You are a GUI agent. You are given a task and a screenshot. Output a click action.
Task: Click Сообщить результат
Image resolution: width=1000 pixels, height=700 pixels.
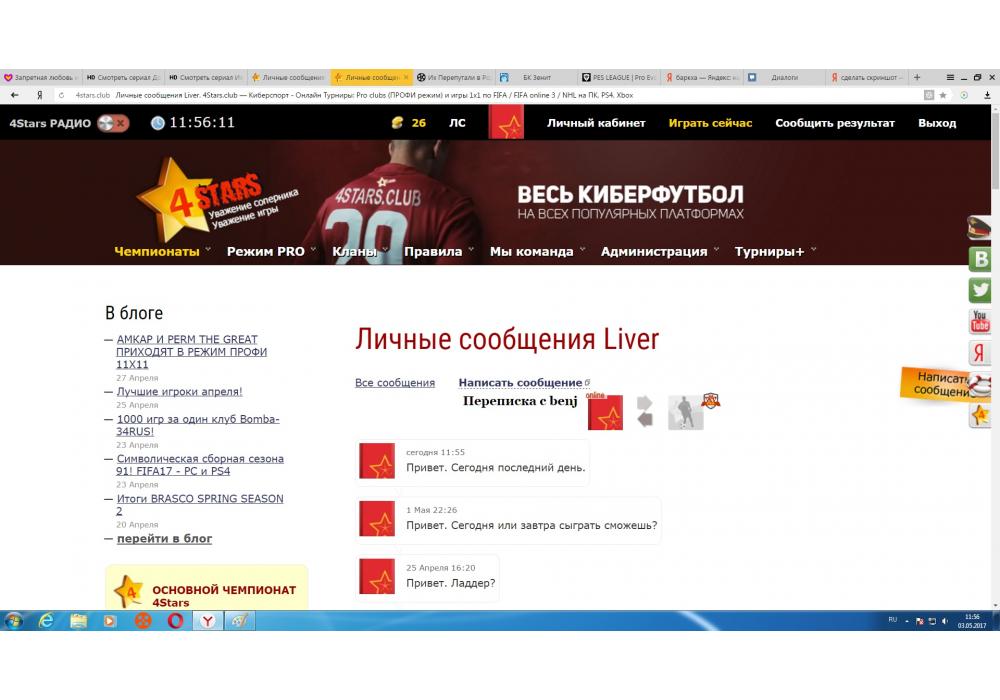tap(835, 123)
